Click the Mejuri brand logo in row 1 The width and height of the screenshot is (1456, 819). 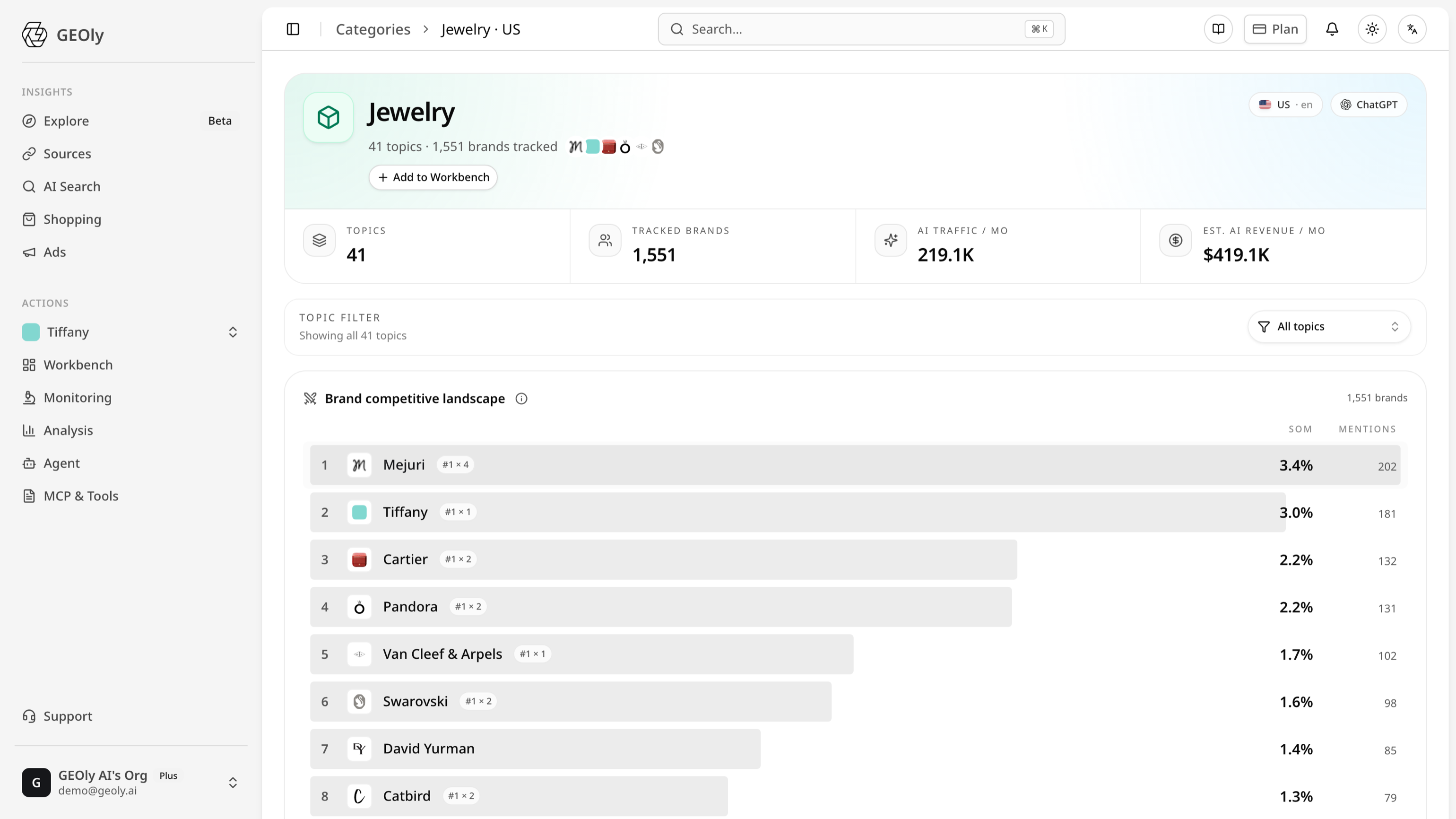click(x=359, y=465)
